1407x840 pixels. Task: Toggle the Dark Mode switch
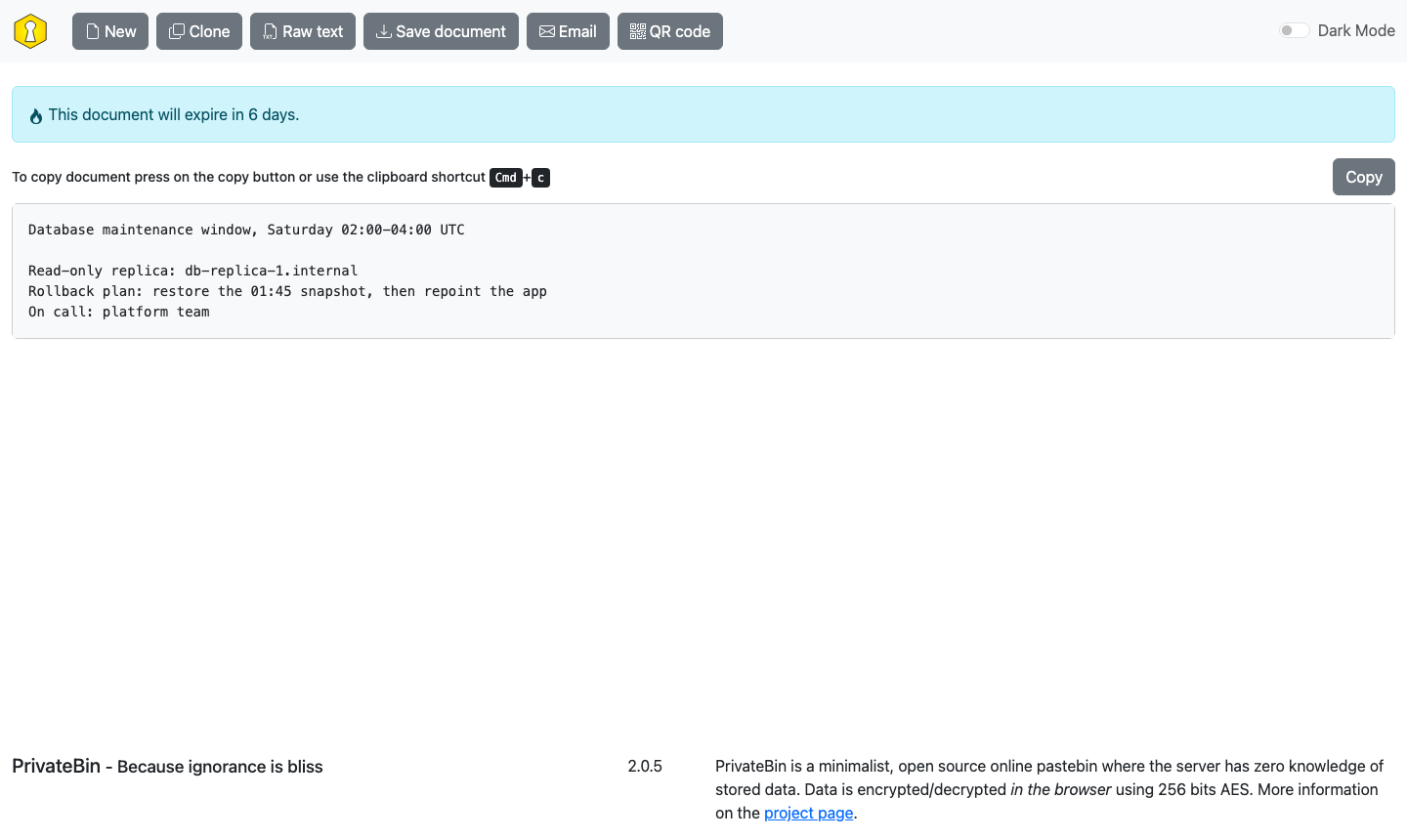click(1295, 30)
